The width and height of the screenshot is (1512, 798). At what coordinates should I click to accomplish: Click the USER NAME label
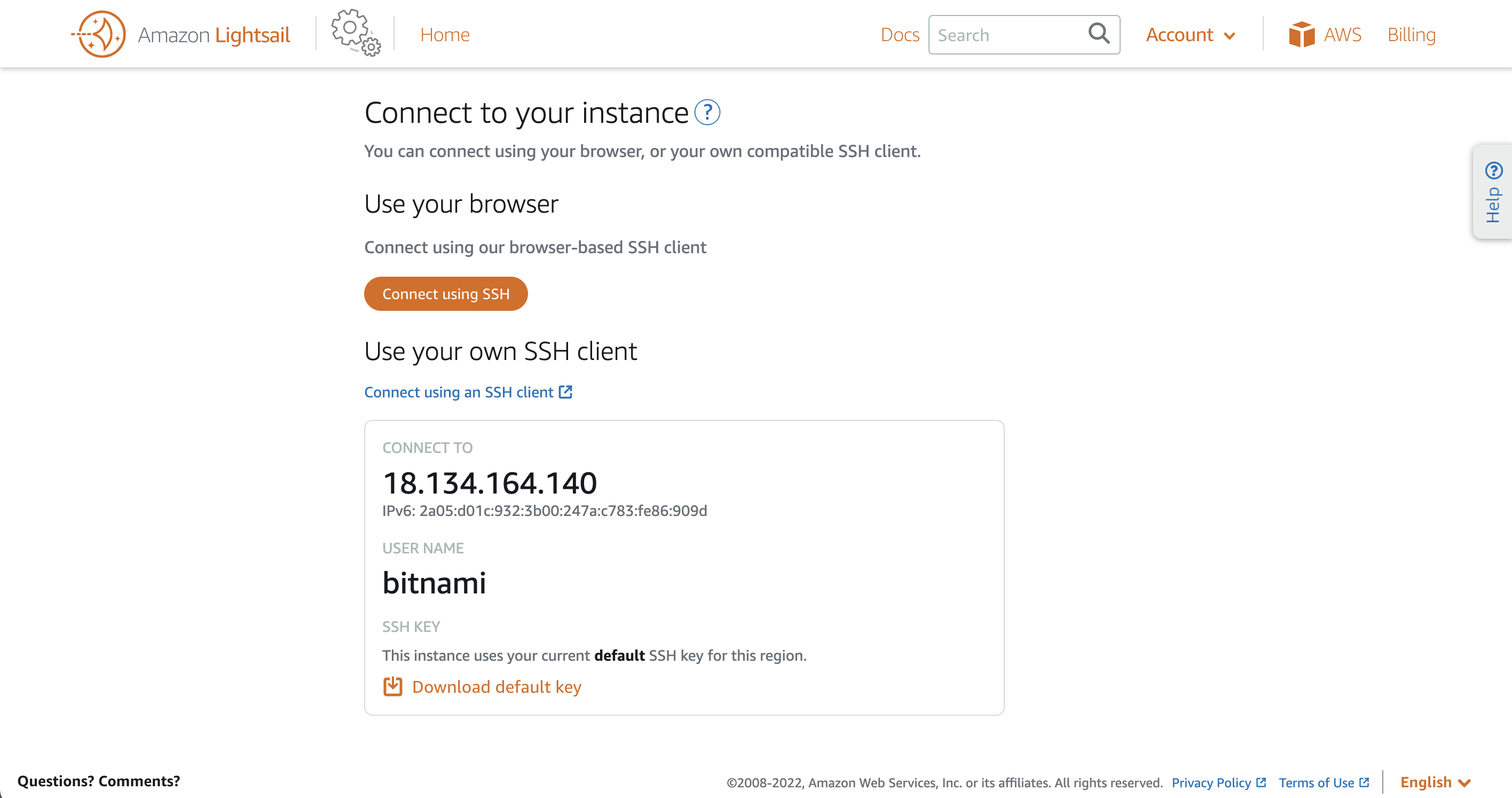click(423, 548)
